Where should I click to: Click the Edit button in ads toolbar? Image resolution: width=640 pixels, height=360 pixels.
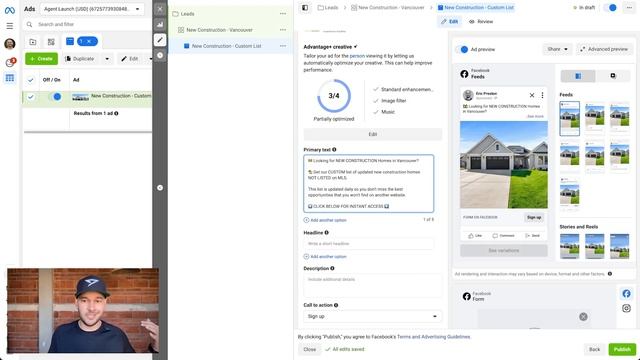[x=130, y=59]
